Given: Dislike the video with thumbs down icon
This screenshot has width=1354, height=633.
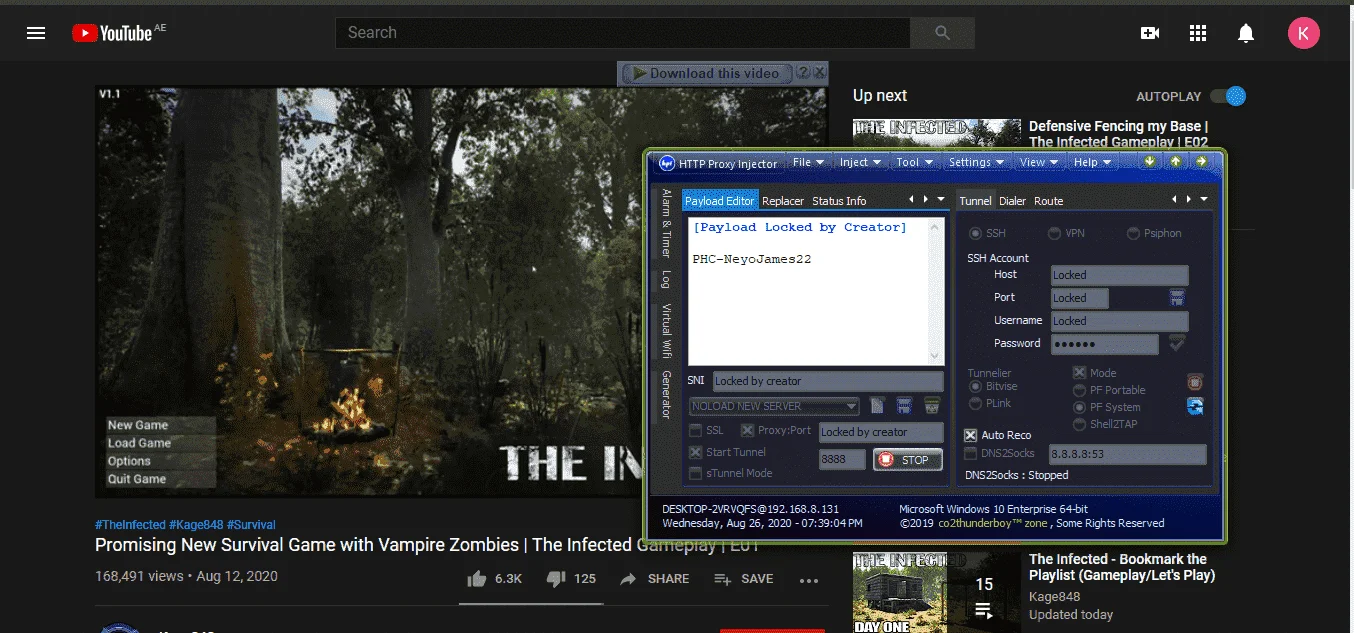Looking at the screenshot, I should point(556,578).
